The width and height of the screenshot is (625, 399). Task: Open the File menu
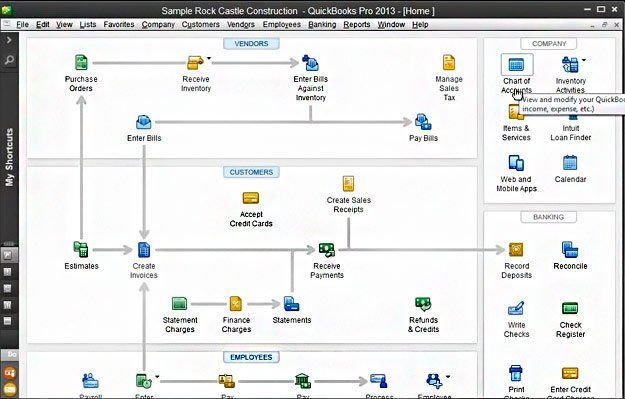pyautogui.click(x=22, y=24)
